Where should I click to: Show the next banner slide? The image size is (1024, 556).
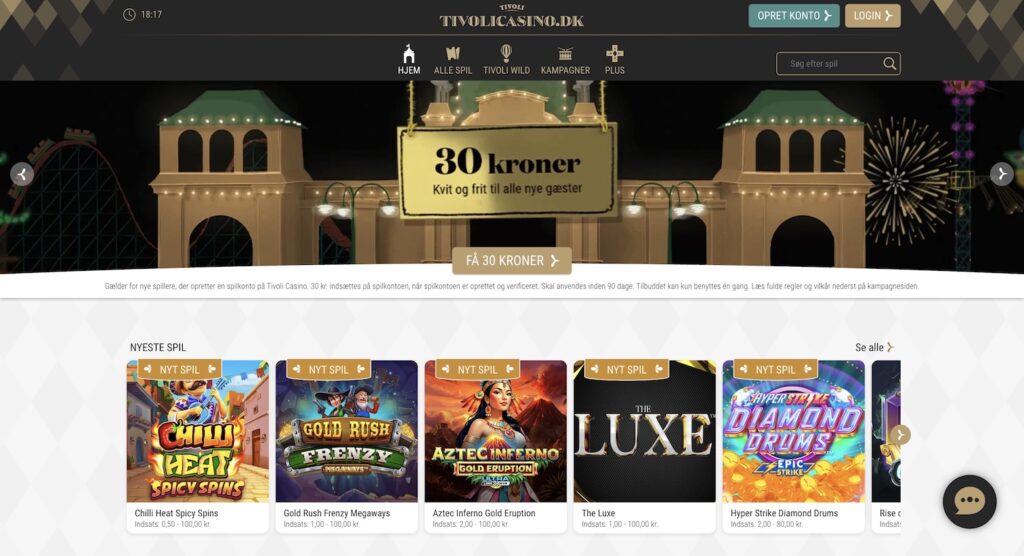coord(1002,174)
